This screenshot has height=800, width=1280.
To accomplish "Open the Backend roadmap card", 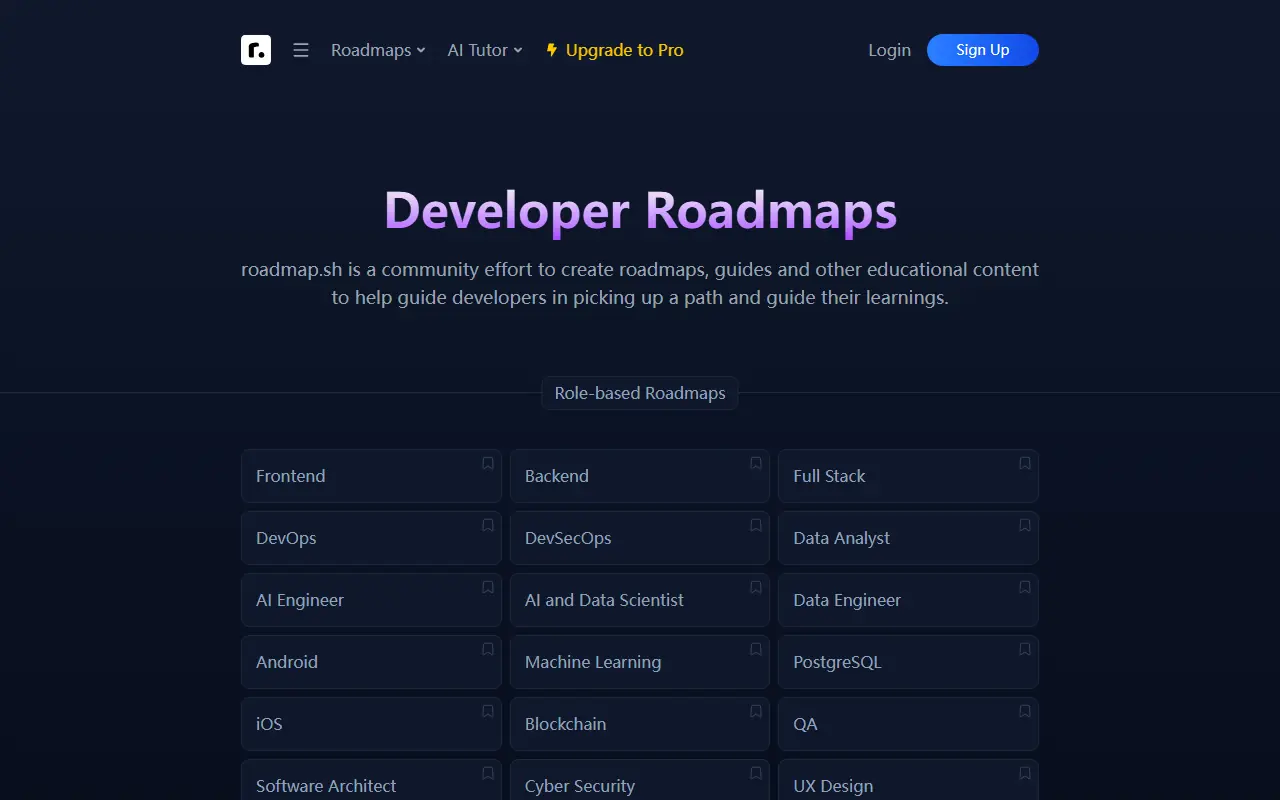I will (640, 476).
